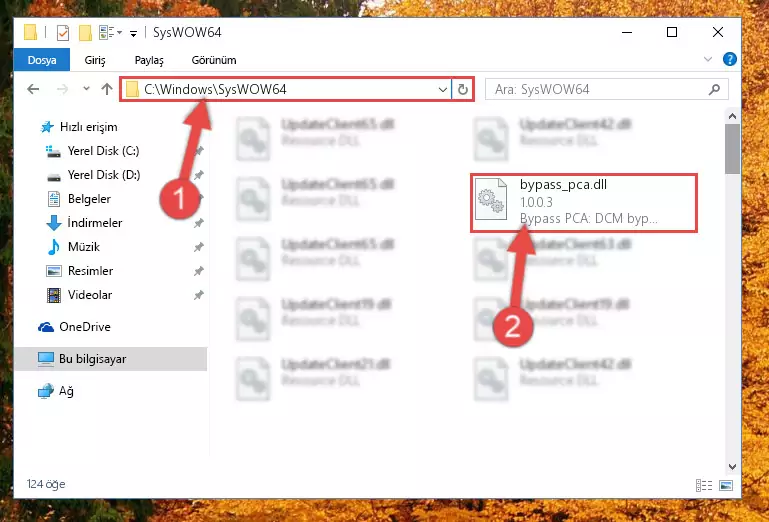Select OneDrive in navigation pane
This screenshot has height=522, width=769.
pos(85,327)
